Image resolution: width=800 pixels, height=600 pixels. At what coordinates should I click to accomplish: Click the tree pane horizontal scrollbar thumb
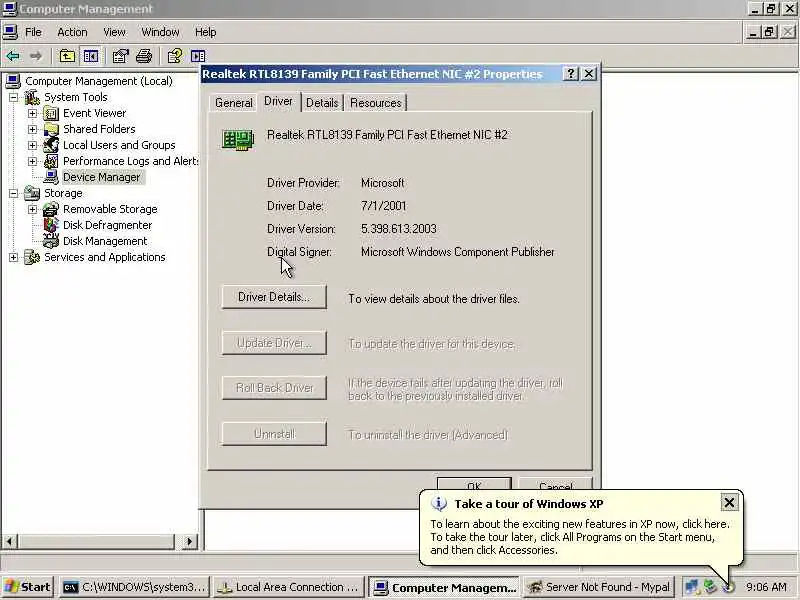tap(97, 541)
